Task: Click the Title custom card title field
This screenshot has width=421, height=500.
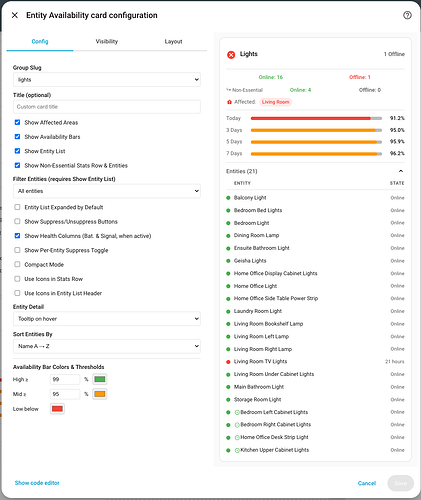Action: pyautogui.click(x=107, y=107)
